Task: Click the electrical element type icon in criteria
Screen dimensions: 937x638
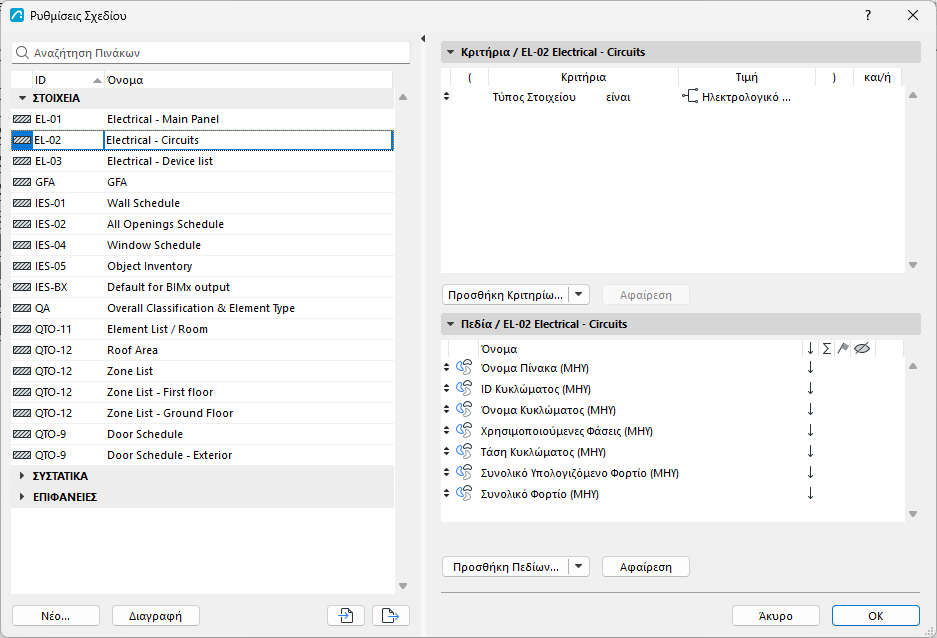Action: (x=690, y=96)
